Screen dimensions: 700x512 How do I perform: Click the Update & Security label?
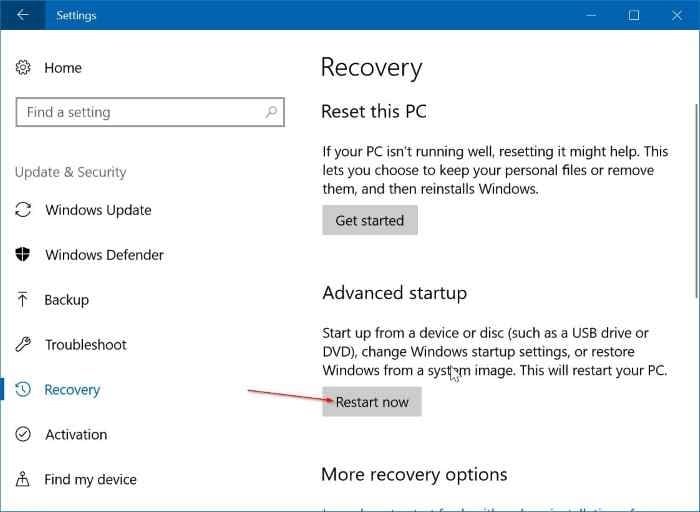click(x=71, y=172)
